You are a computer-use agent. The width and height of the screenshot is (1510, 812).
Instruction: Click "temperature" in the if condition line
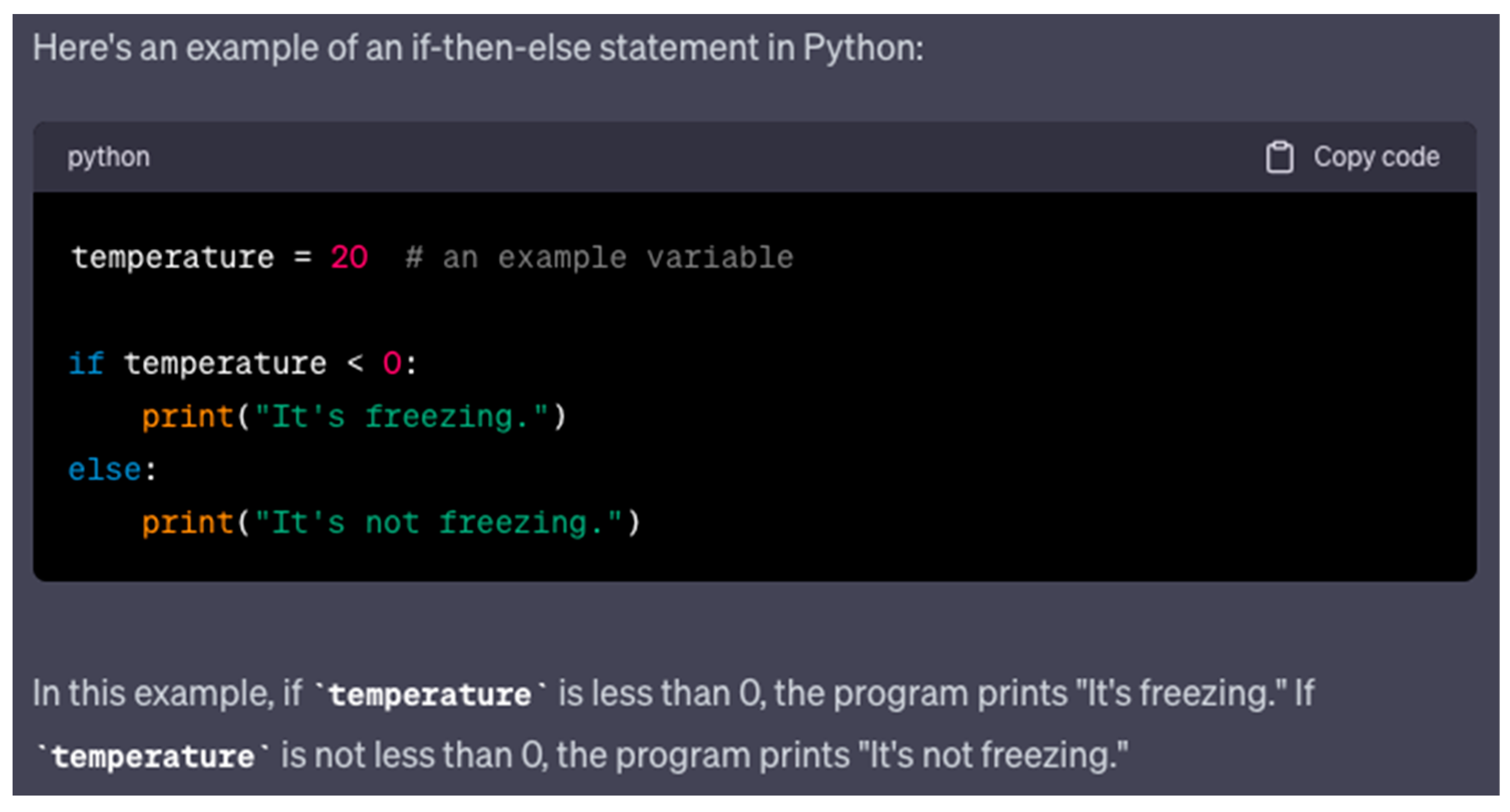[x=225, y=363]
